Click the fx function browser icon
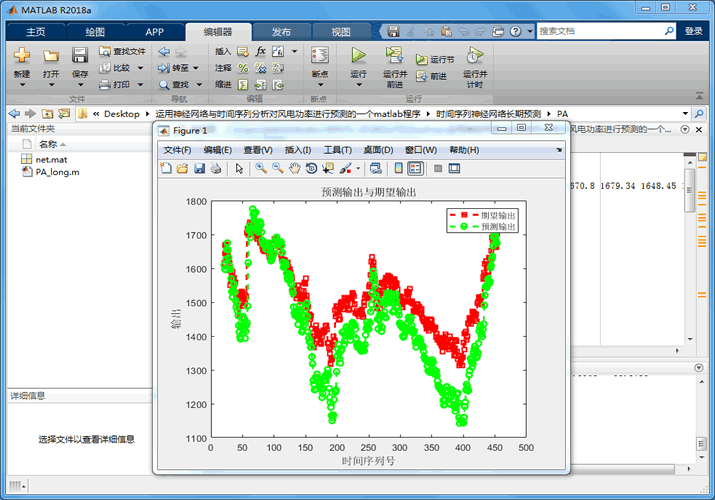The height and width of the screenshot is (500, 715). (x=260, y=51)
